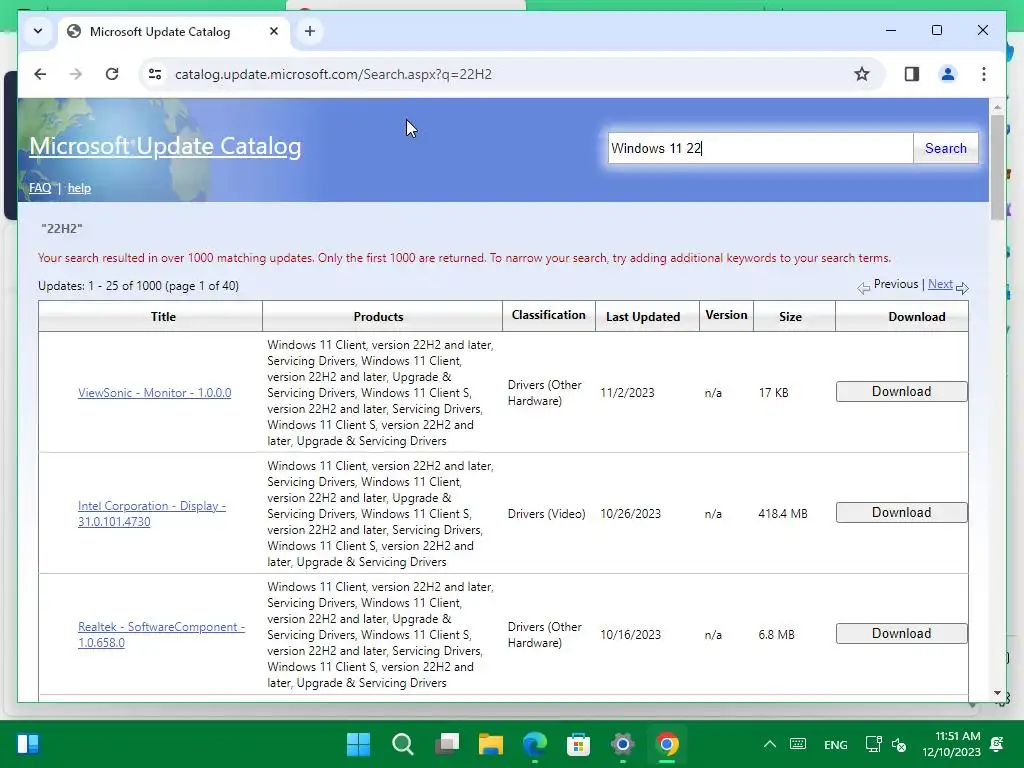1024x768 pixels.
Task: Select the Microsoft Update Catalog tab
Action: (x=174, y=31)
